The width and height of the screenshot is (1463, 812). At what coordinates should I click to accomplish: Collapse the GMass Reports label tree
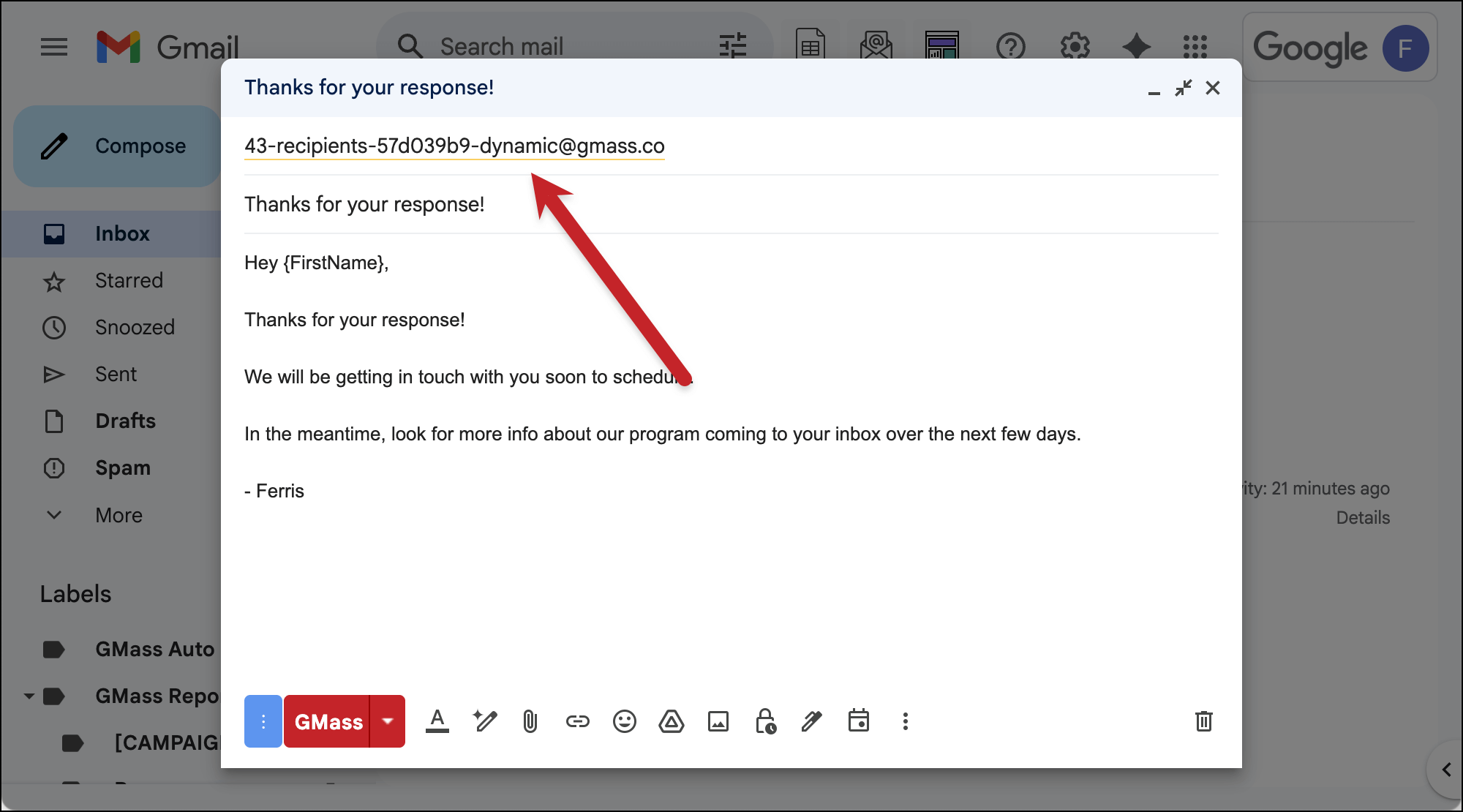[29, 696]
